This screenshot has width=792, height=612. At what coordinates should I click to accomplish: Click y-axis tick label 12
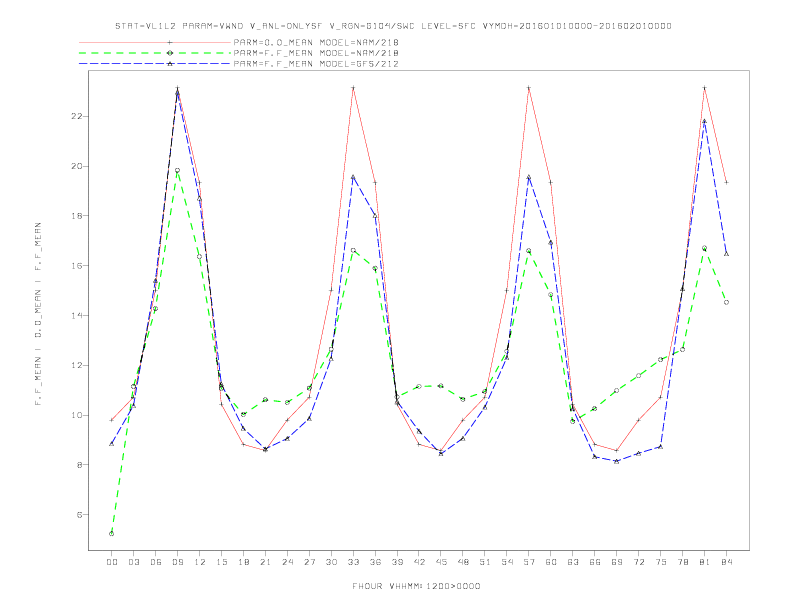point(76,365)
